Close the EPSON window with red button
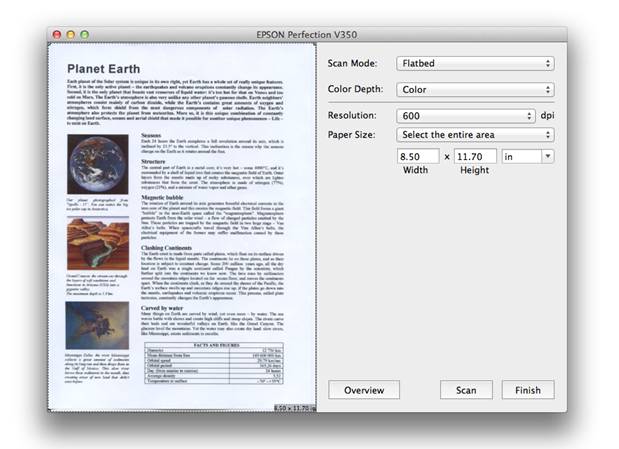The height and width of the screenshot is (449, 619). click(x=57, y=34)
